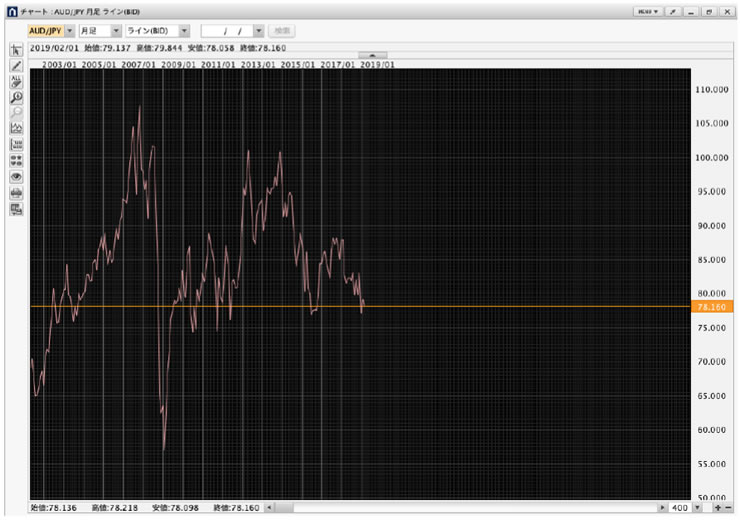Click the minus zoom button at bottom right
Screen dimensions: 740x520
click(x=728, y=508)
